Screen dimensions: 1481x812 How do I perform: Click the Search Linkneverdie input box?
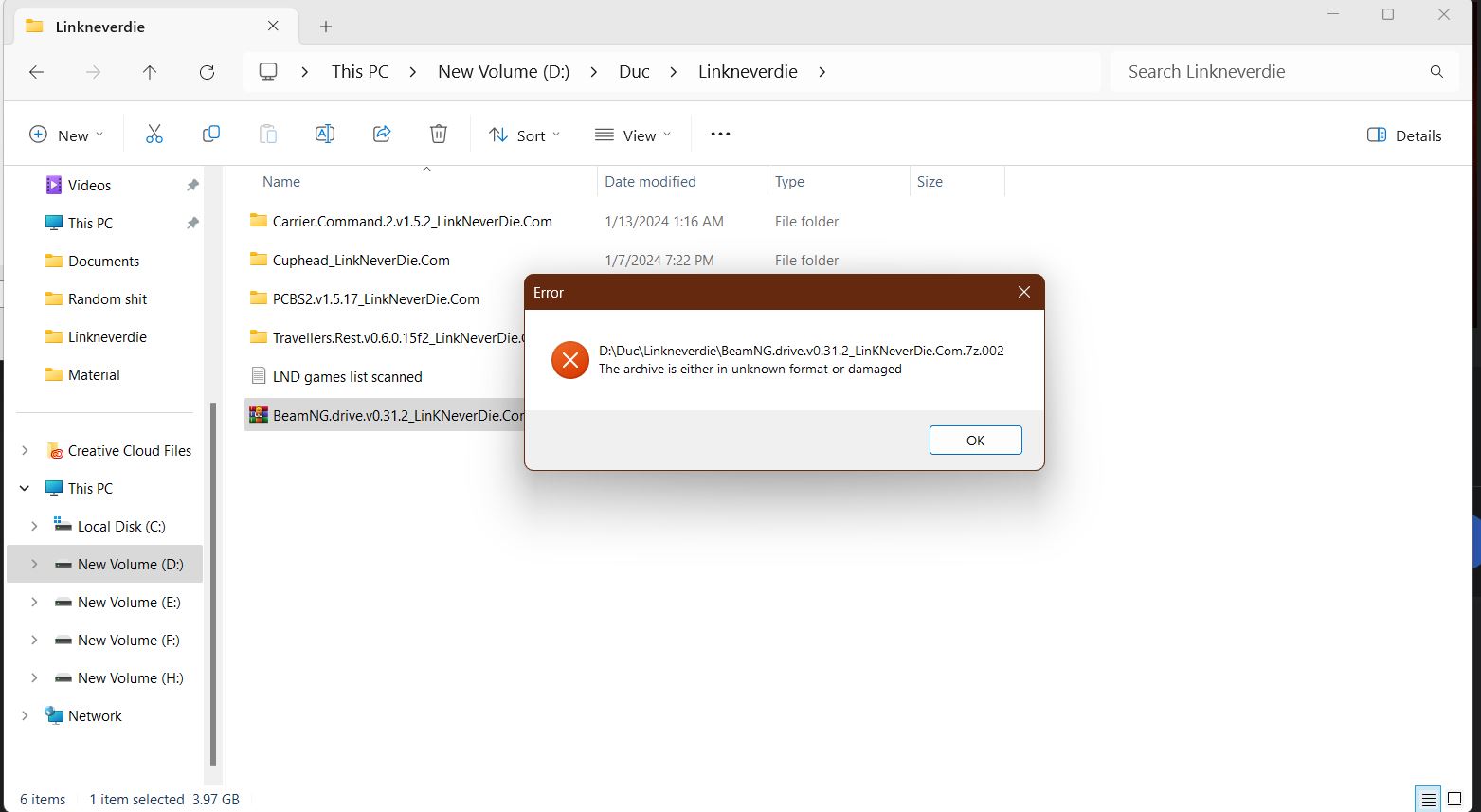[x=1270, y=72]
